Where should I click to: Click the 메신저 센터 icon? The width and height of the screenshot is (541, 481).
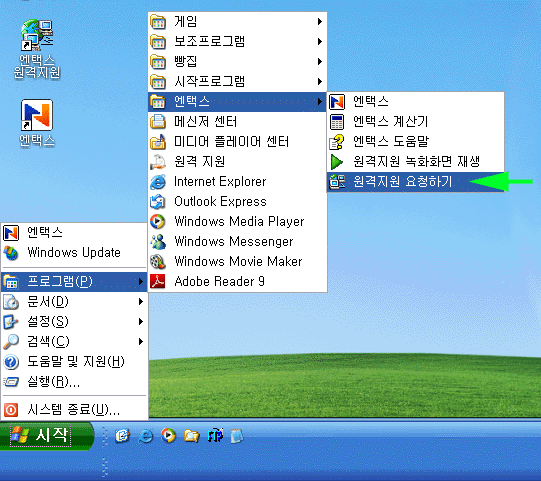click(158, 122)
